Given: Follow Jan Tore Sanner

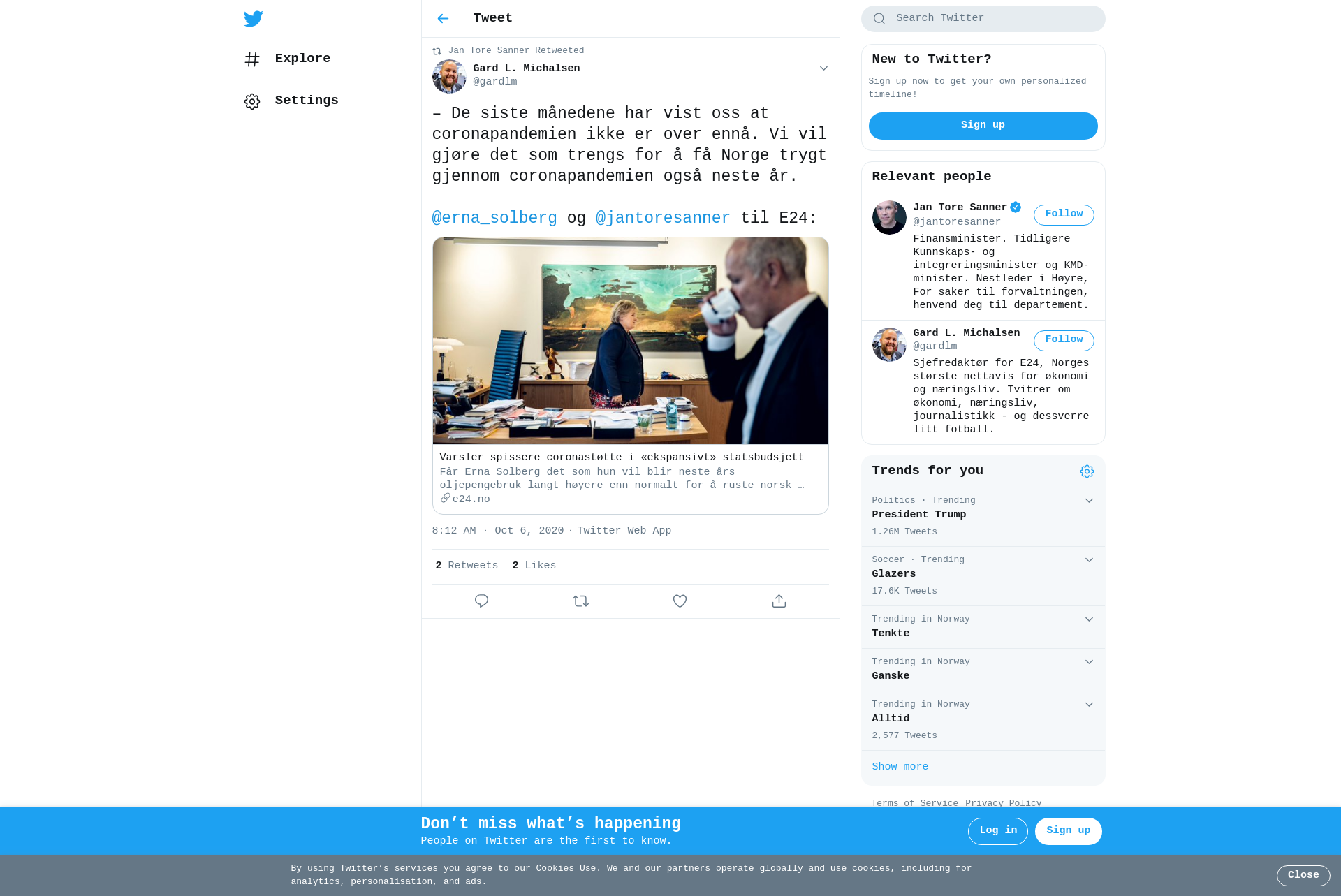Looking at the screenshot, I should click(x=1064, y=214).
